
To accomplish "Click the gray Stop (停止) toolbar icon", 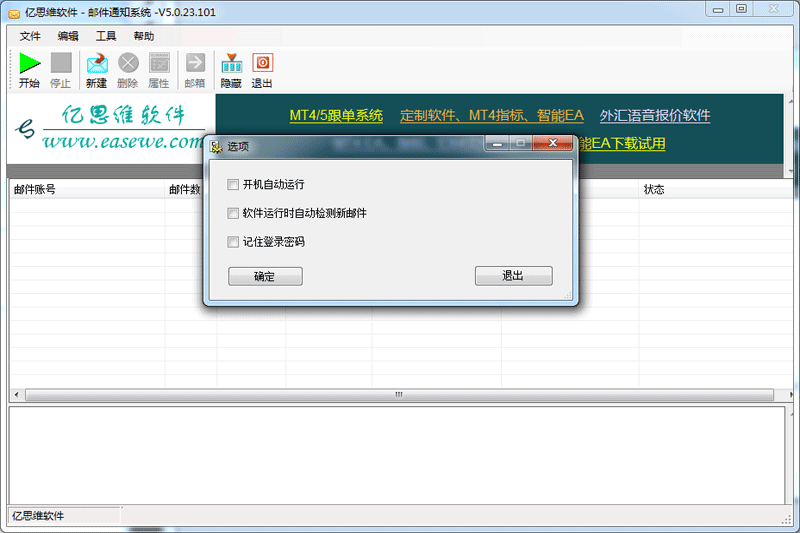I will 61,63.
